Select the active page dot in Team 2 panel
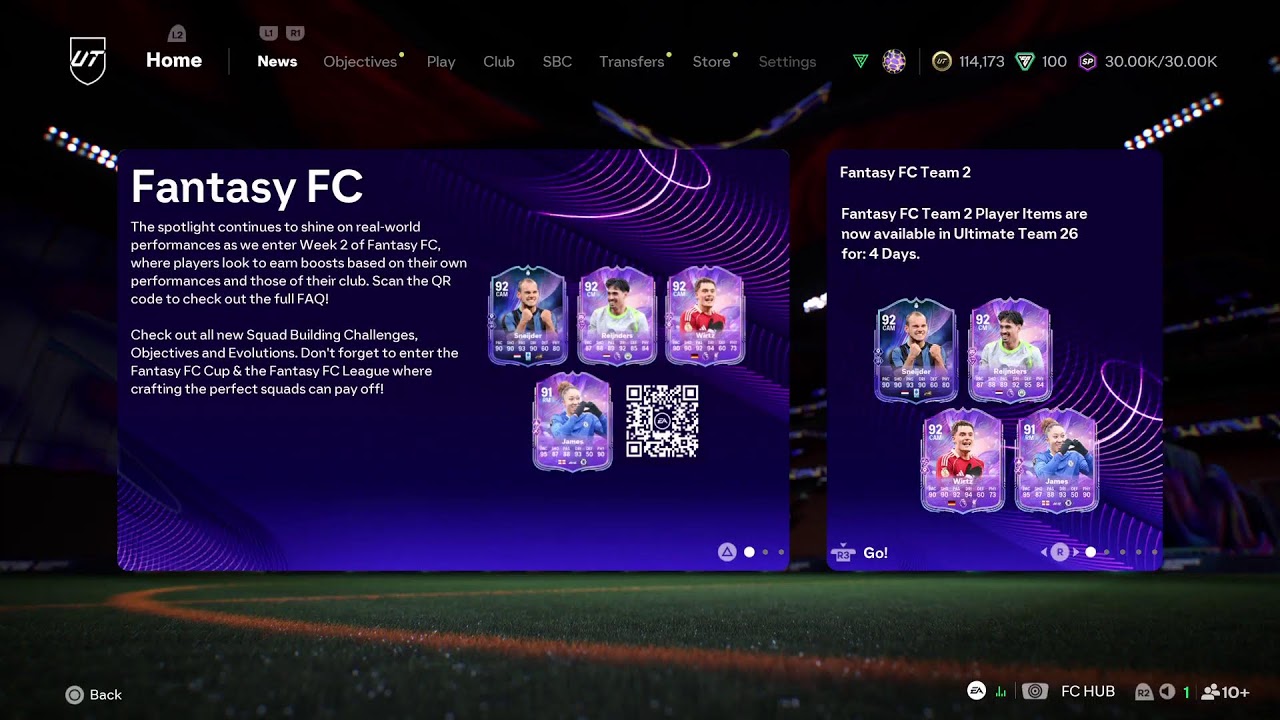Viewport: 1280px width, 720px height. pyautogui.click(x=1090, y=552)
